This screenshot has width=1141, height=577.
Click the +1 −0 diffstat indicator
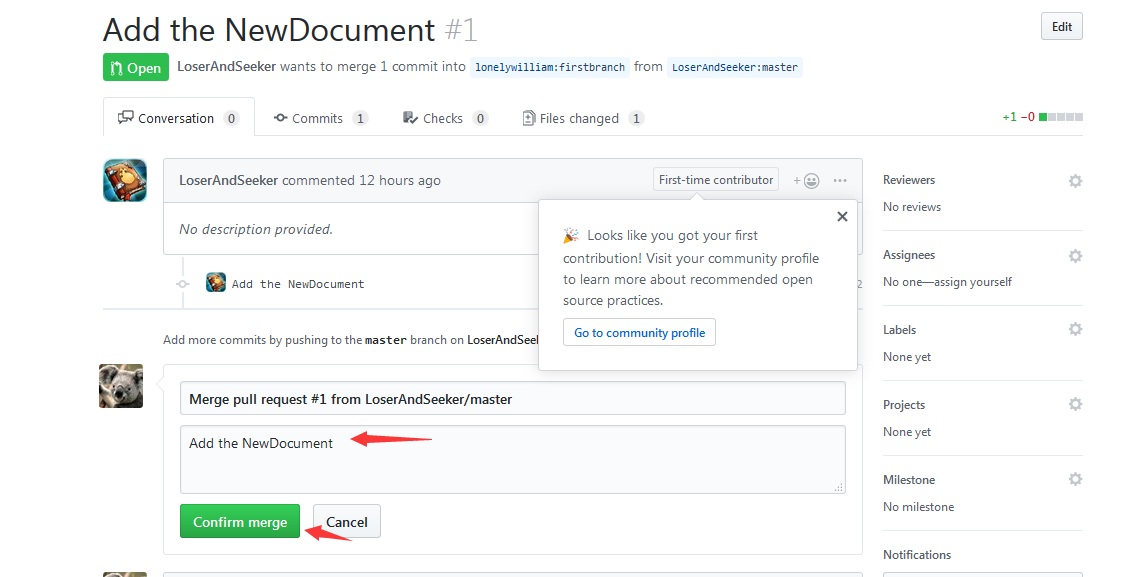point(1042,117)
